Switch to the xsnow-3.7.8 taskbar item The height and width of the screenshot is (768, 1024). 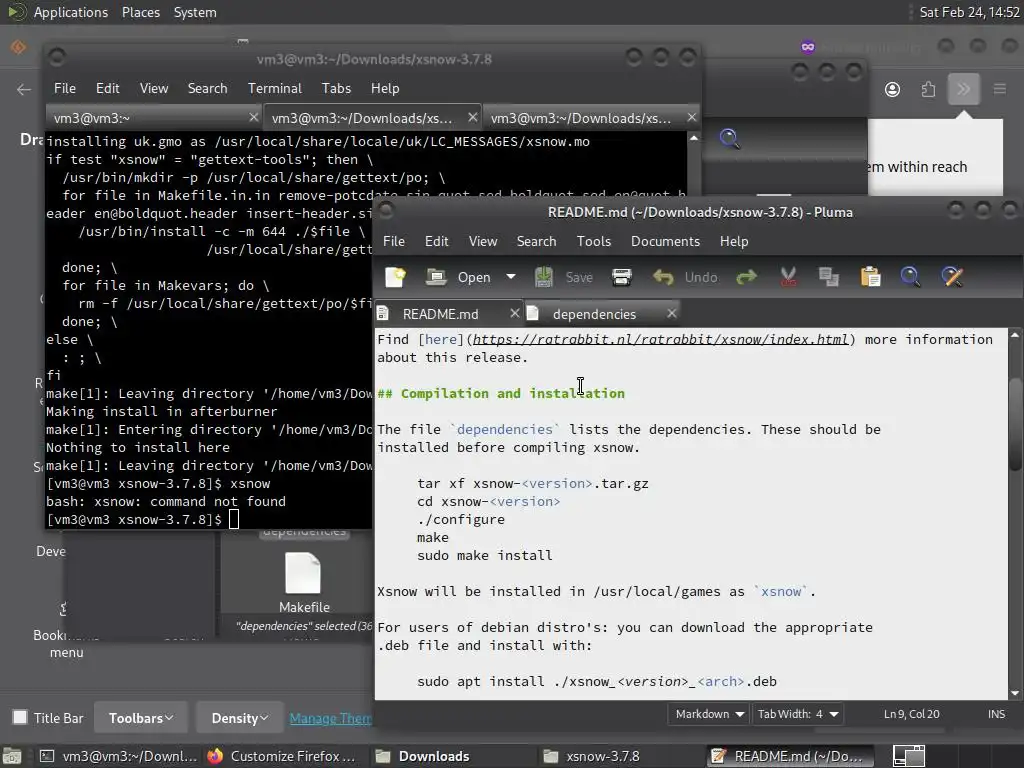(592, 756)
